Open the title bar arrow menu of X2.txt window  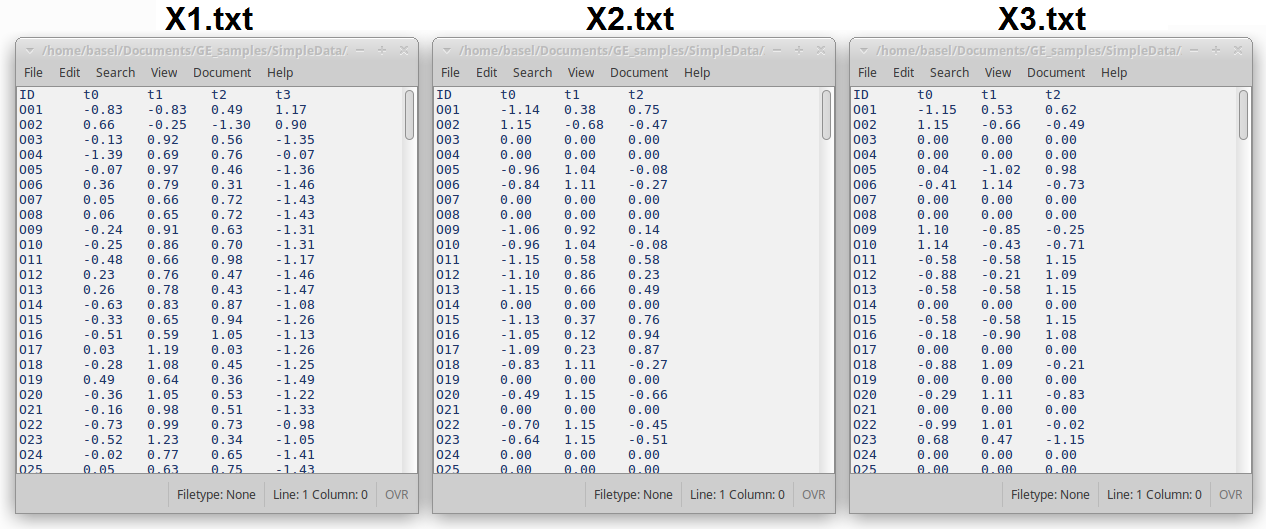(447, 50)
